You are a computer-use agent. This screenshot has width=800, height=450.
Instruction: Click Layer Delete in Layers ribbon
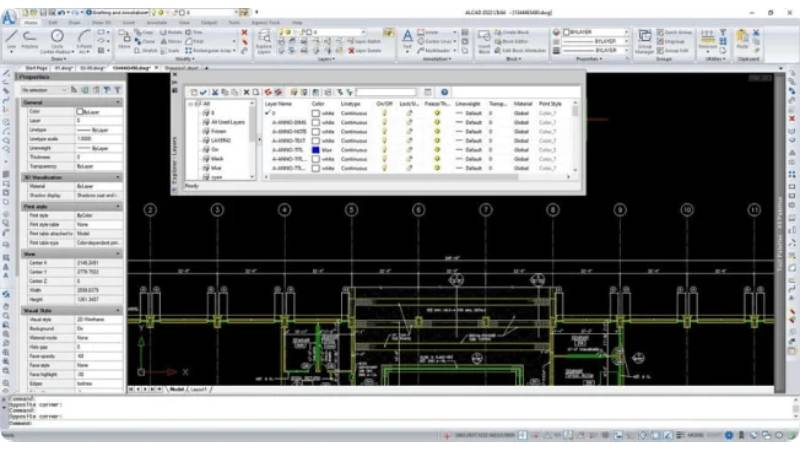tap(364, 51)
